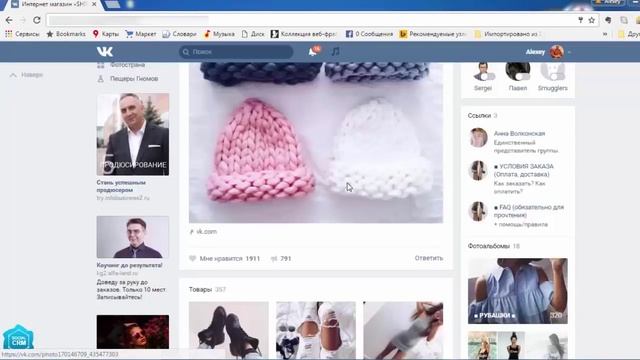Click Ответить link under post
The height and width of the screenshot is (360, 640).
pyautogui.click(x=429, y=258)
